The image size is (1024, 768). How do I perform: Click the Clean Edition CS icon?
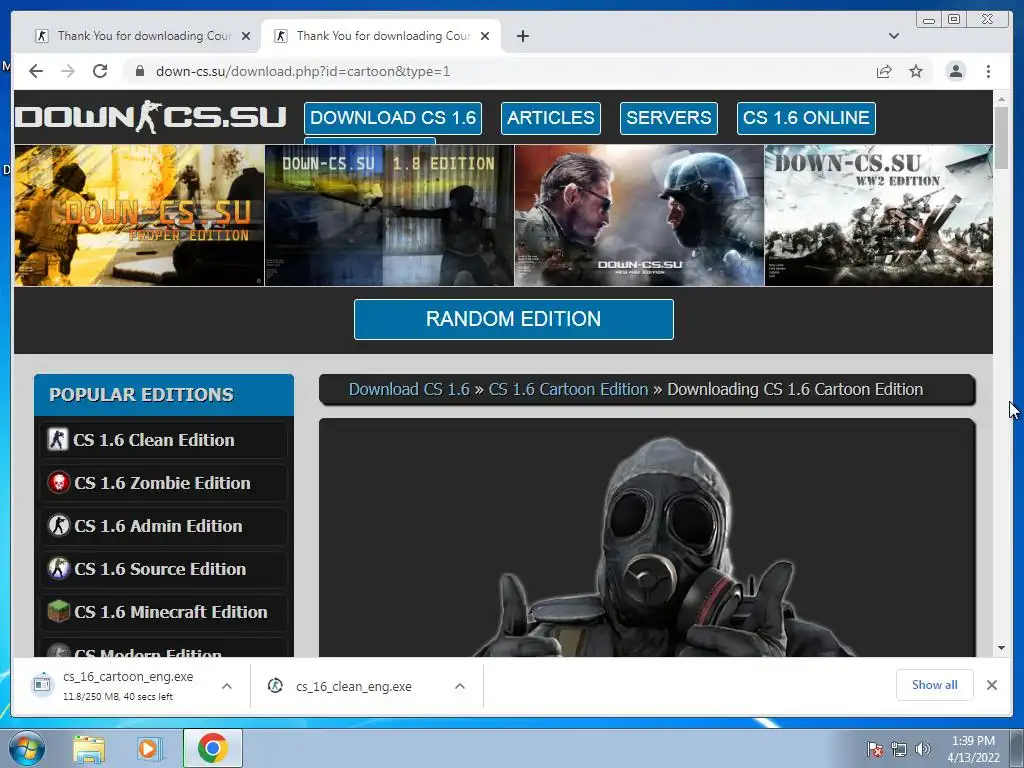[57, 440]
